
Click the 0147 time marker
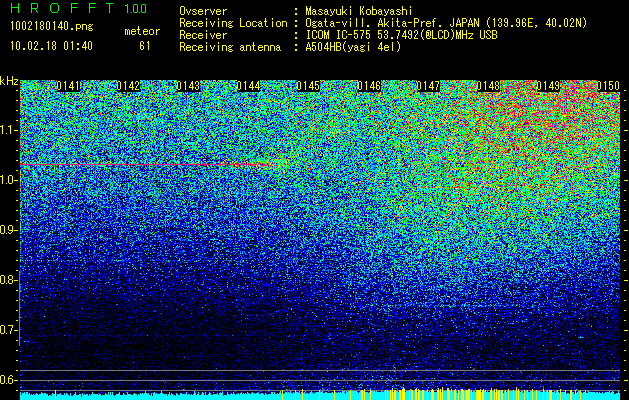point(428,86)
